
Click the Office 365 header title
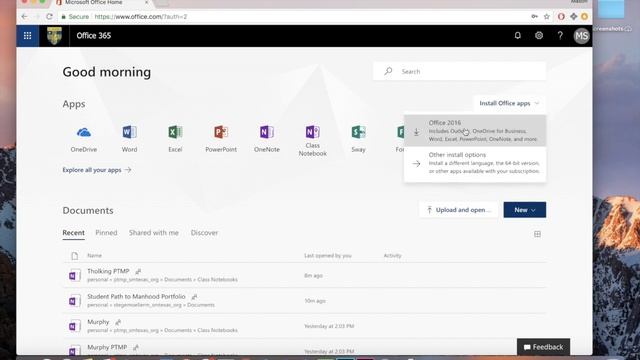(93, 36)
